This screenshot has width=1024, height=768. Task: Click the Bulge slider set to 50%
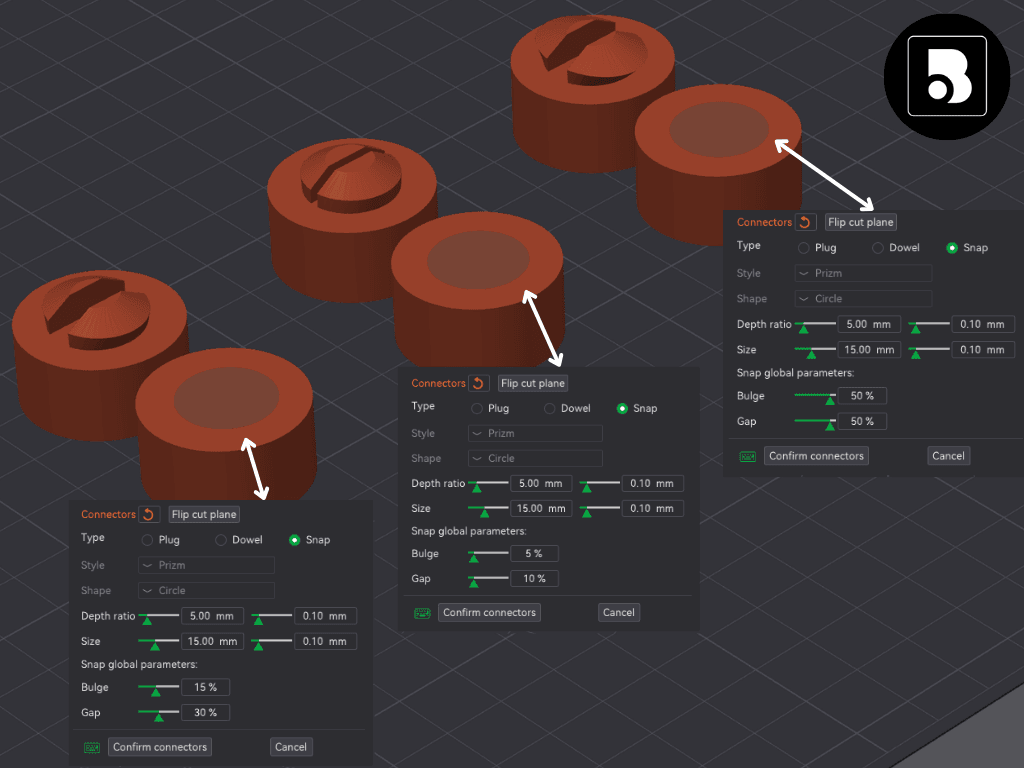tap(815, 396)
